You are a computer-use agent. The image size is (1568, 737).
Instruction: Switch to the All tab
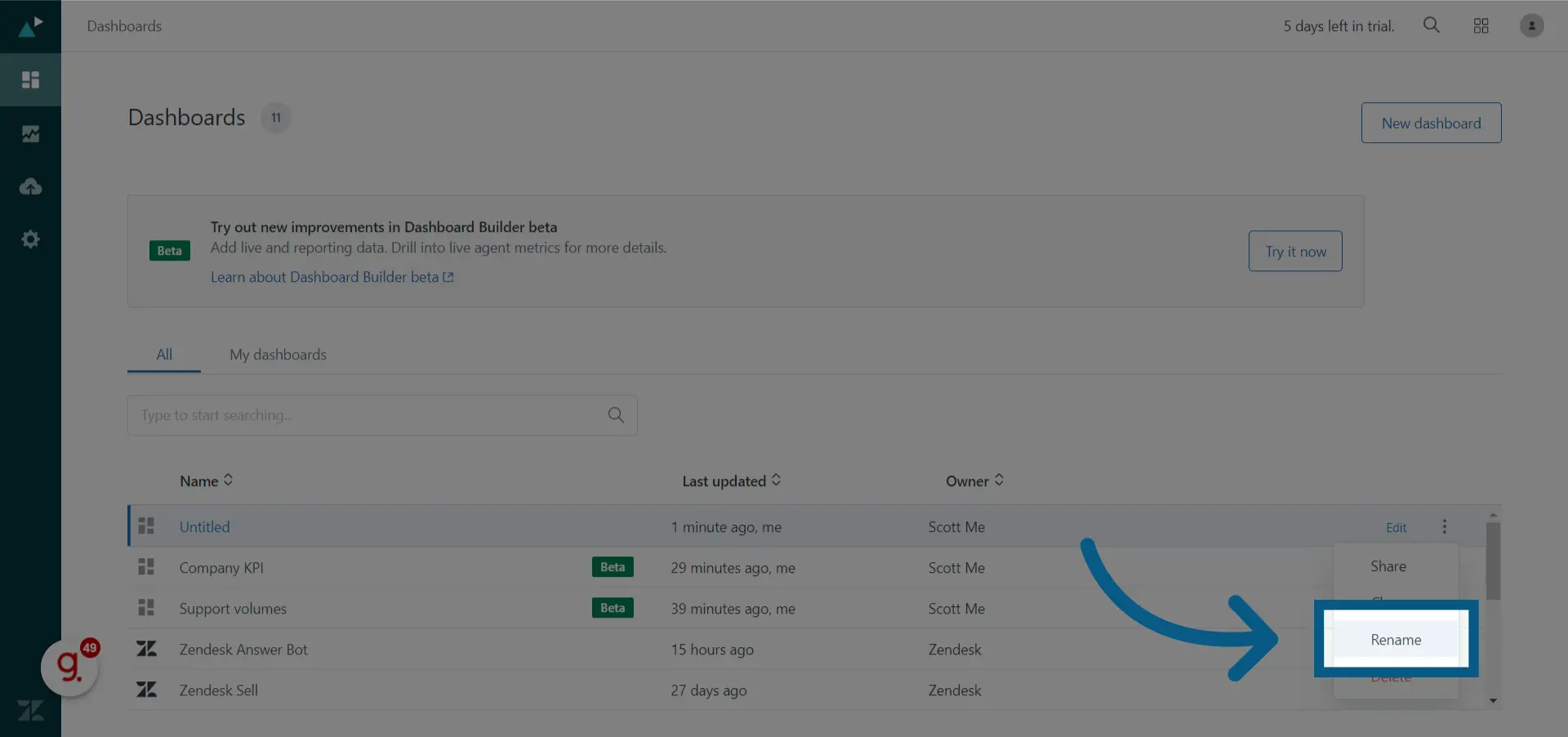pos(164,355)
